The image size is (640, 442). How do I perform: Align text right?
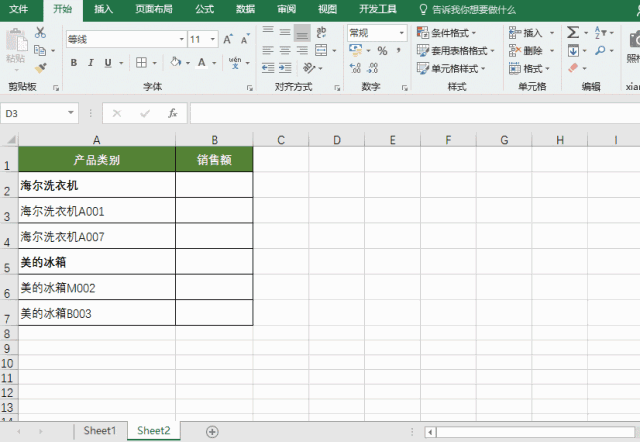click(x=302, y=50)
